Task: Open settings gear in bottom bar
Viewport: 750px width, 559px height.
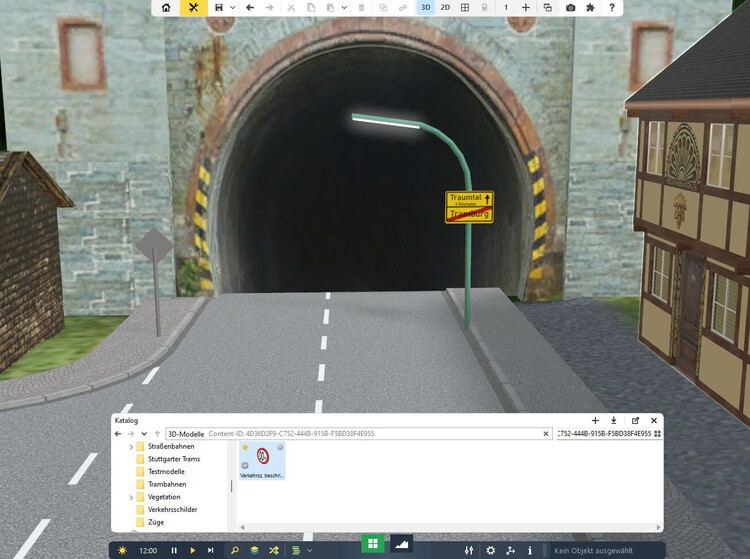Action: click(x=490, y=550)
